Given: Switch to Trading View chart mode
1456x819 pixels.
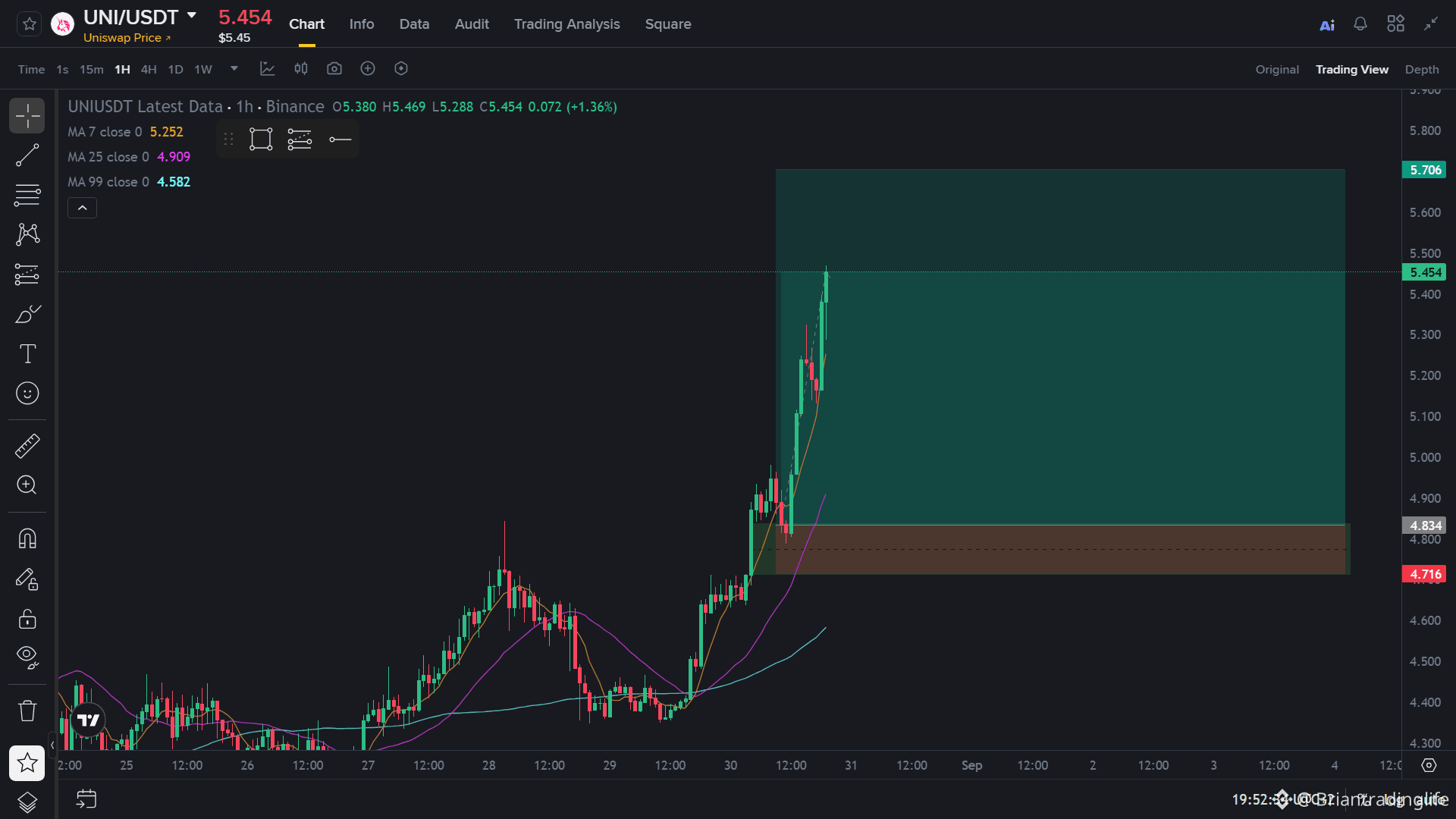Looking at the screenshot, I should click(1351, 69).
